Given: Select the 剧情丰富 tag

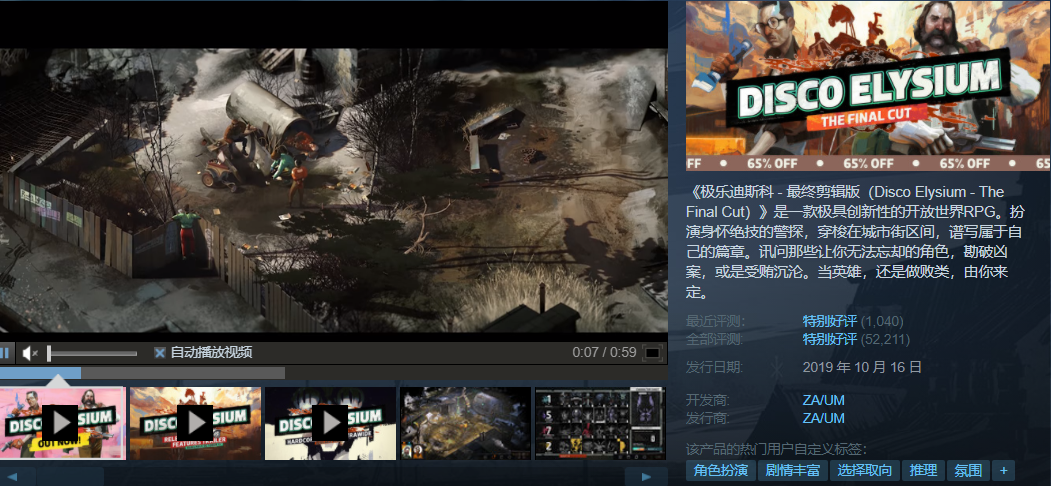Looking at the screenshot, I should click(793, 470).
